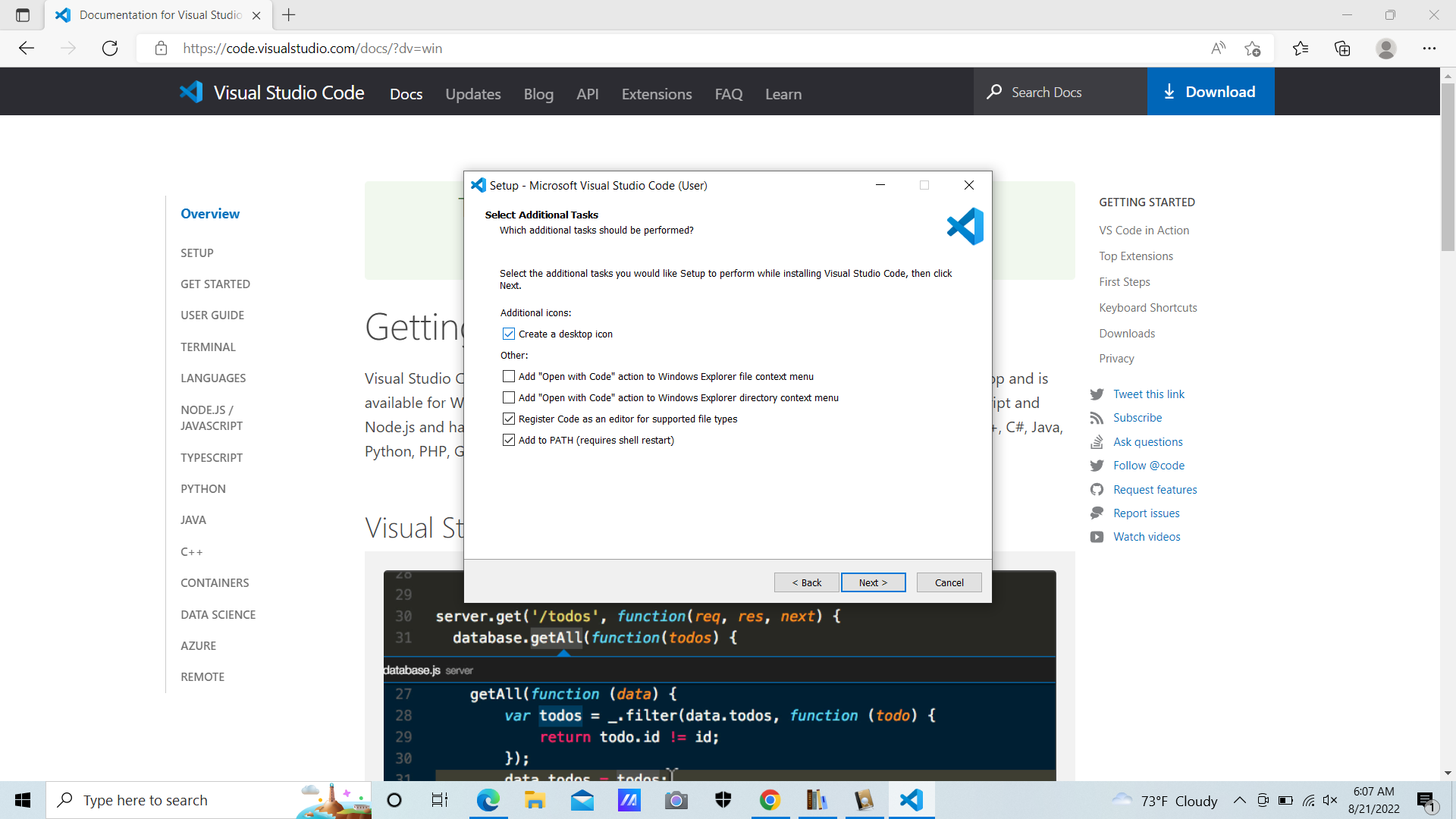Open the Docs menu item

[x=406, y=94]
